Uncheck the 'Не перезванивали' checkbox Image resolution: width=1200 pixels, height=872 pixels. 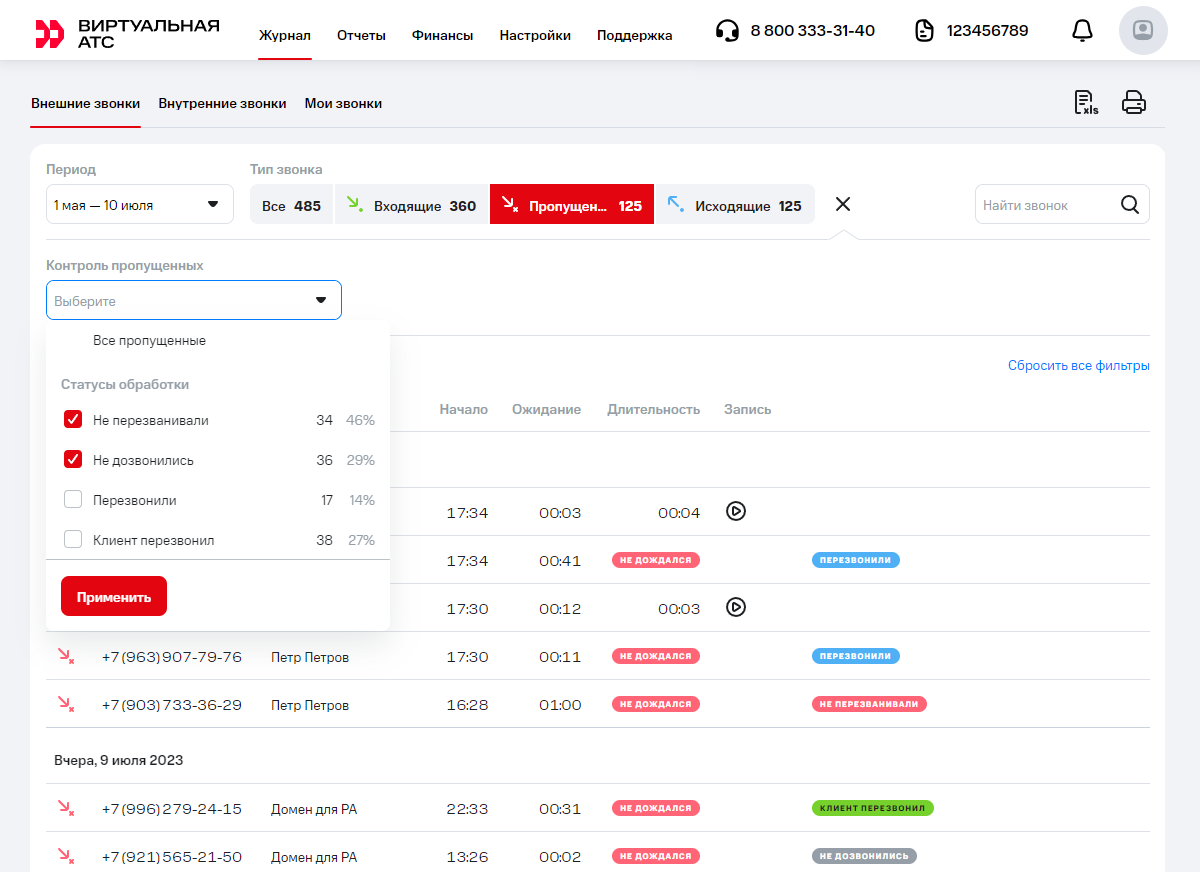click(73, 420)
